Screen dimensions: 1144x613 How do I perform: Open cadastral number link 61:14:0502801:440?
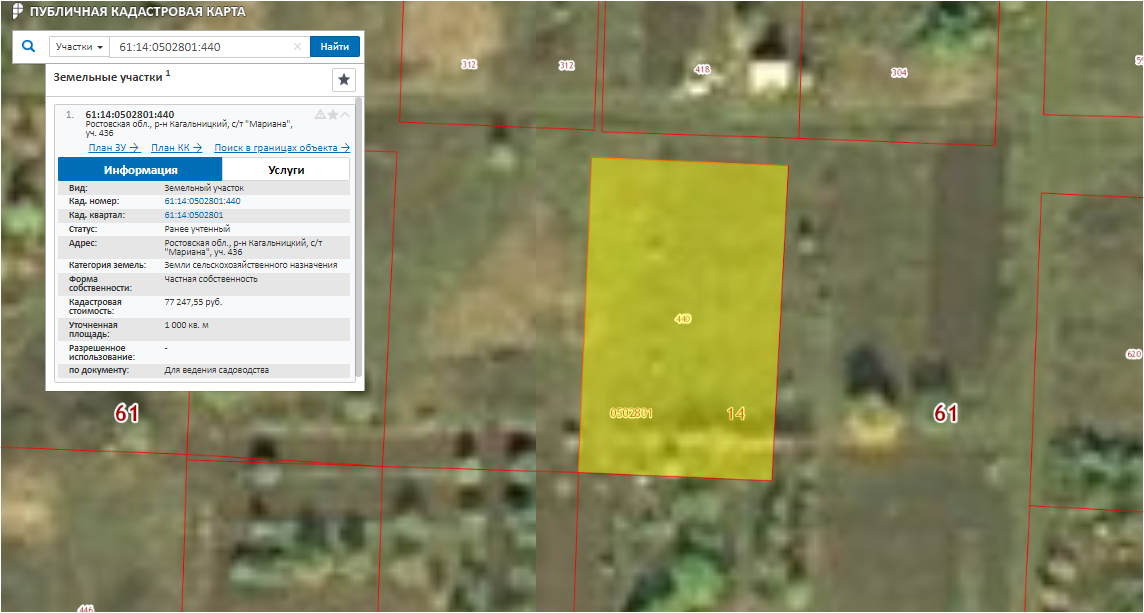click(202, 201)
